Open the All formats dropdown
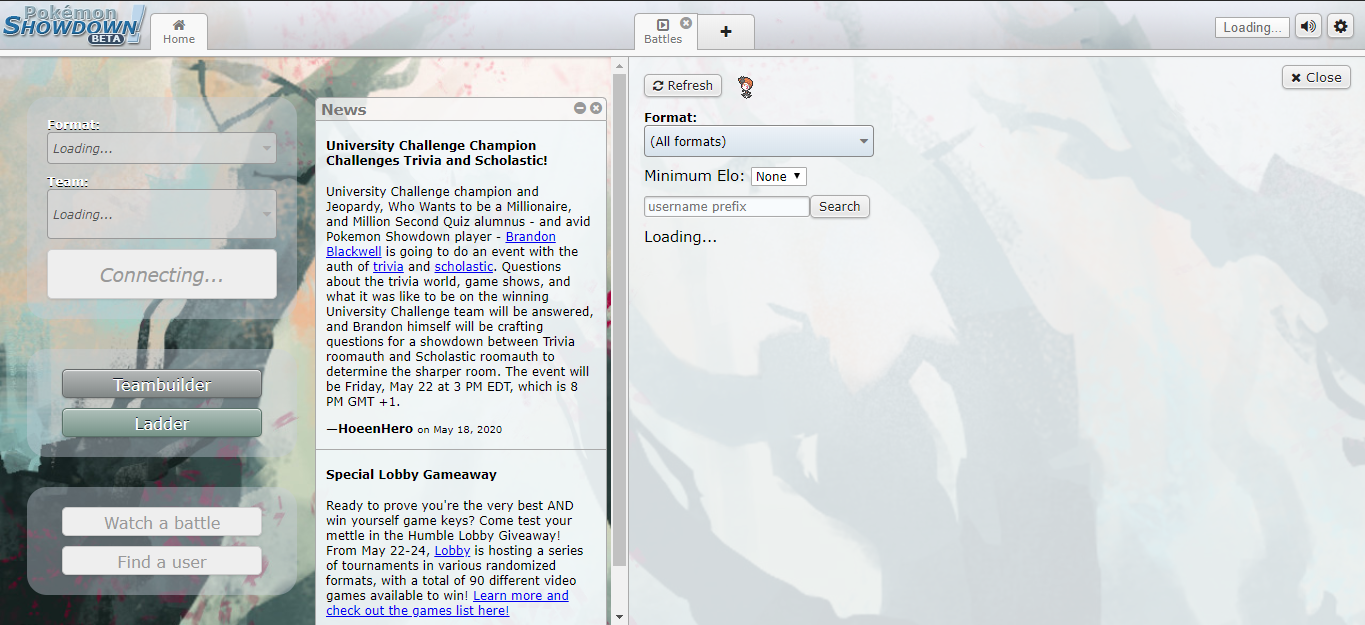Image resolution: width=1365 pixels, height=625 pixels. coord(759,141)
